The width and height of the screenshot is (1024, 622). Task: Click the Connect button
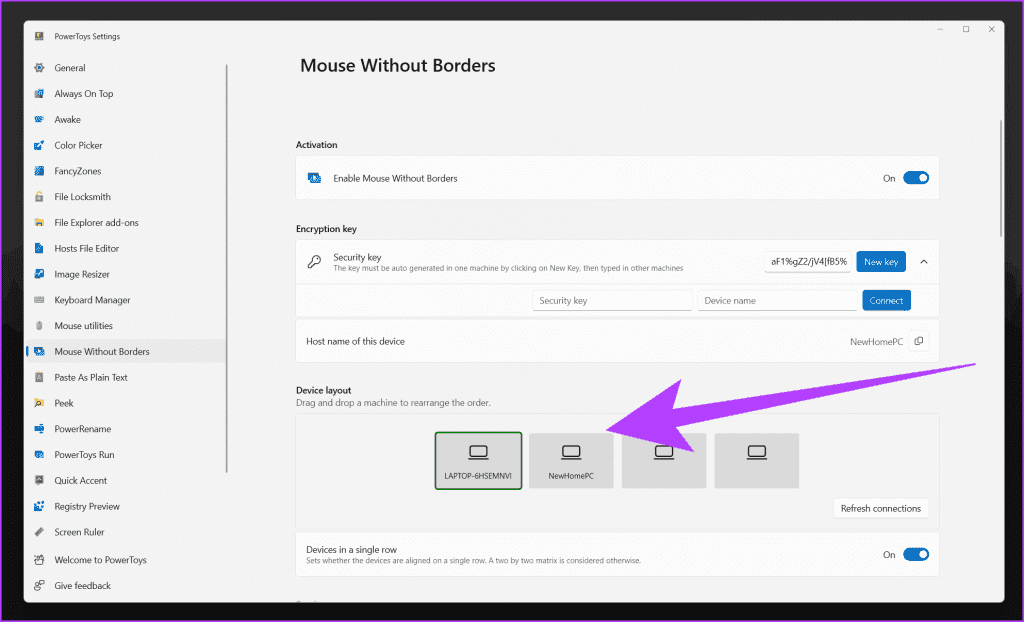pos(886,301)
